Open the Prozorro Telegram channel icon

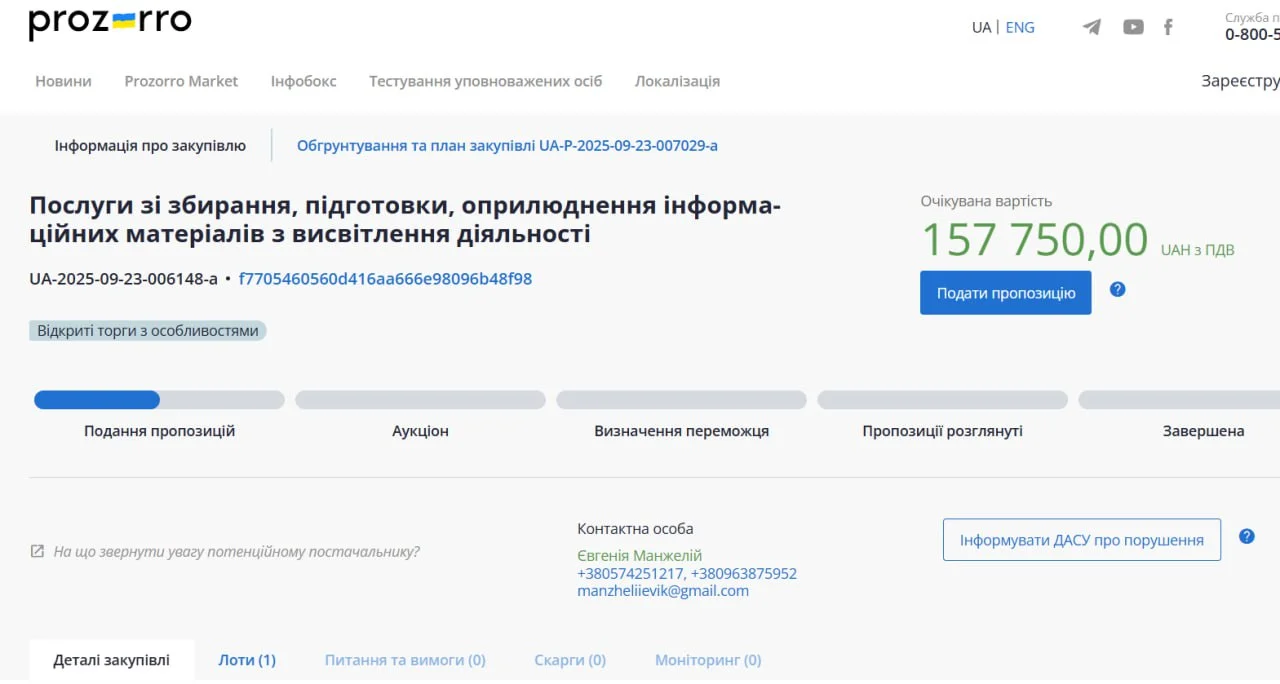click(x=1092, y=27)
